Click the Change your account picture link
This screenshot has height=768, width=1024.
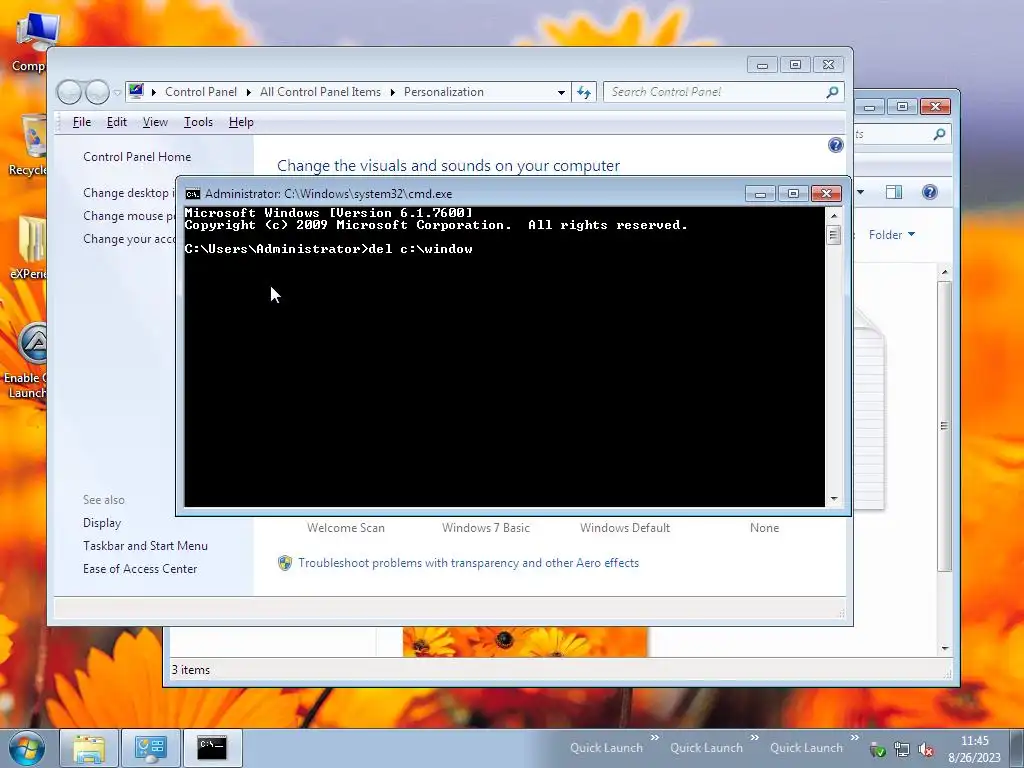point(129,239)
